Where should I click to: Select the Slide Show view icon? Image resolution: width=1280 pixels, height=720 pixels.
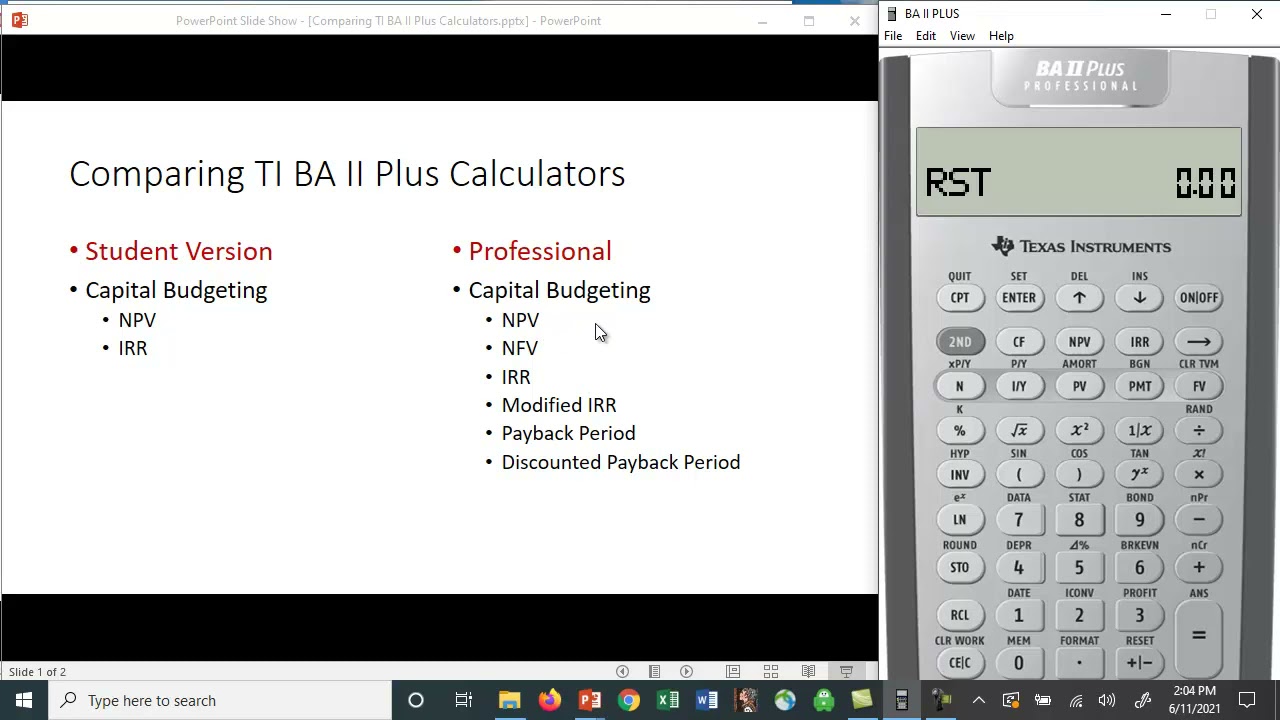click(x=846, y=672)
